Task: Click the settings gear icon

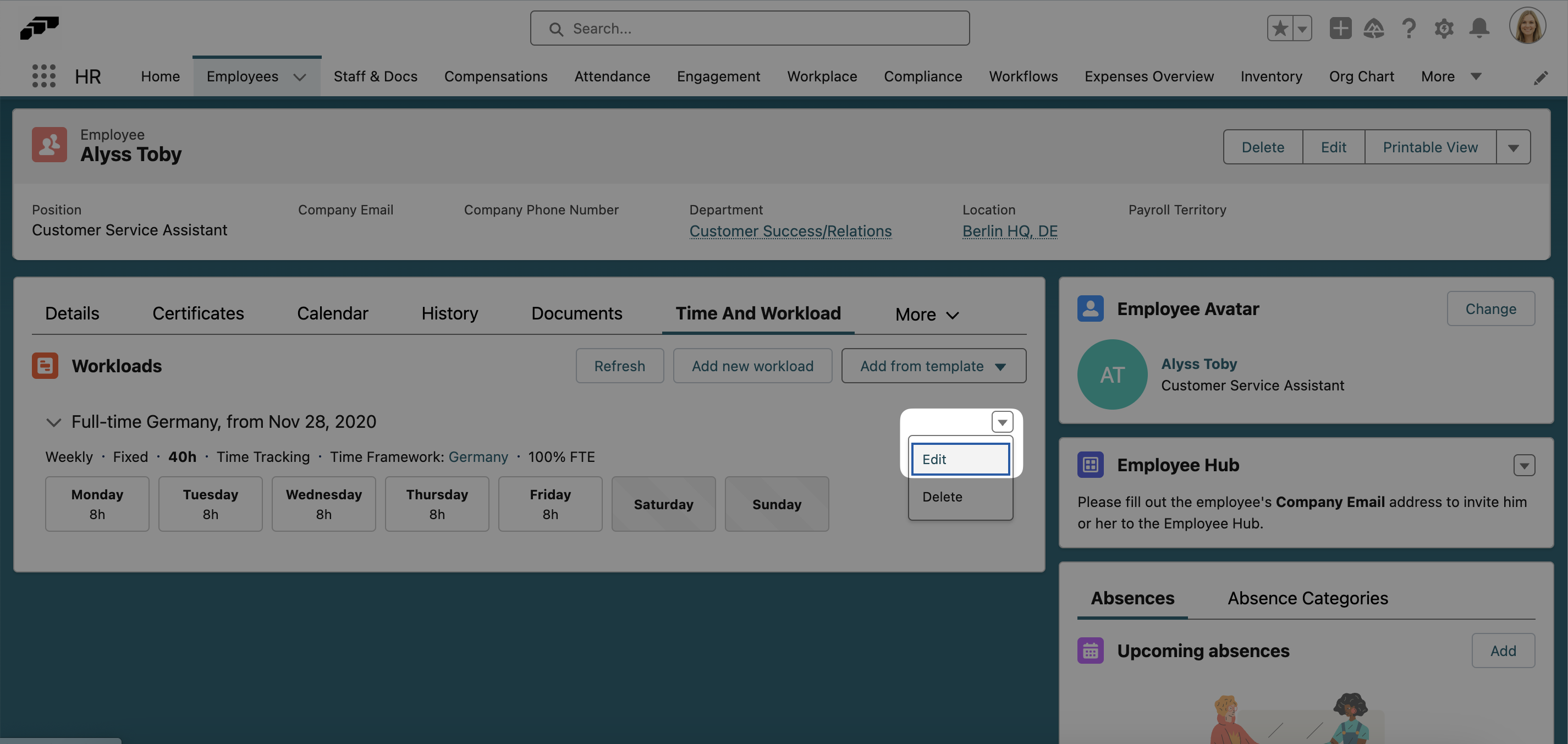Action: tap(1444, 28)
